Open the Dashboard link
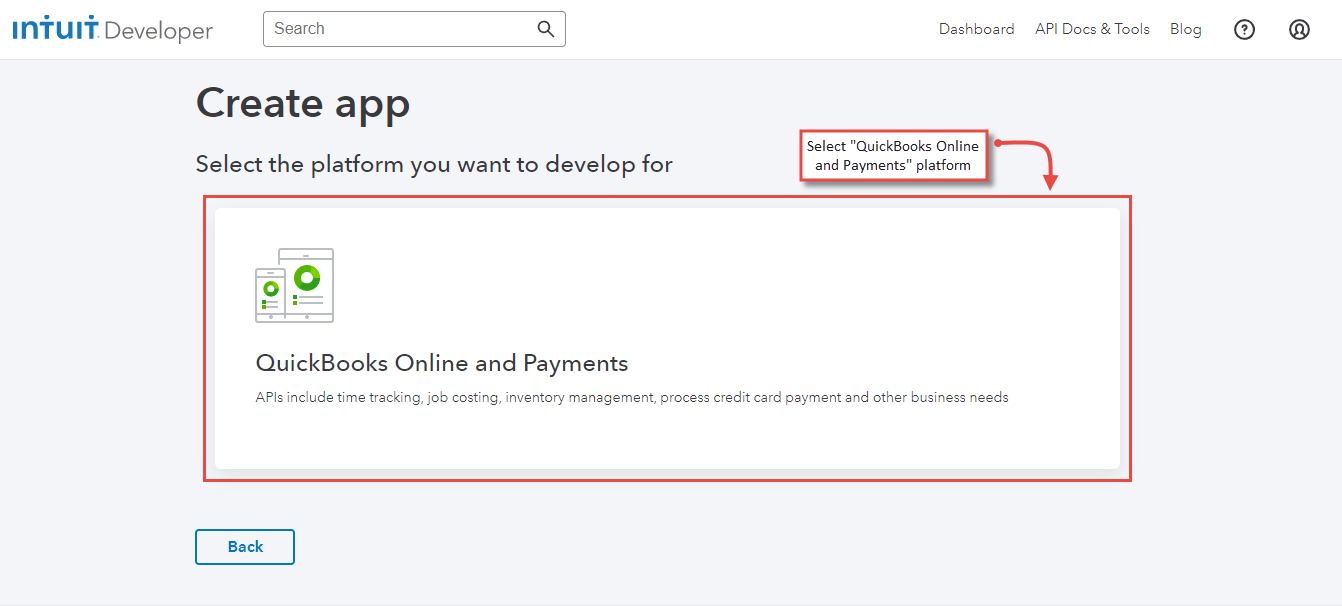Viewport: 1342px width, 606px height. 976,29
